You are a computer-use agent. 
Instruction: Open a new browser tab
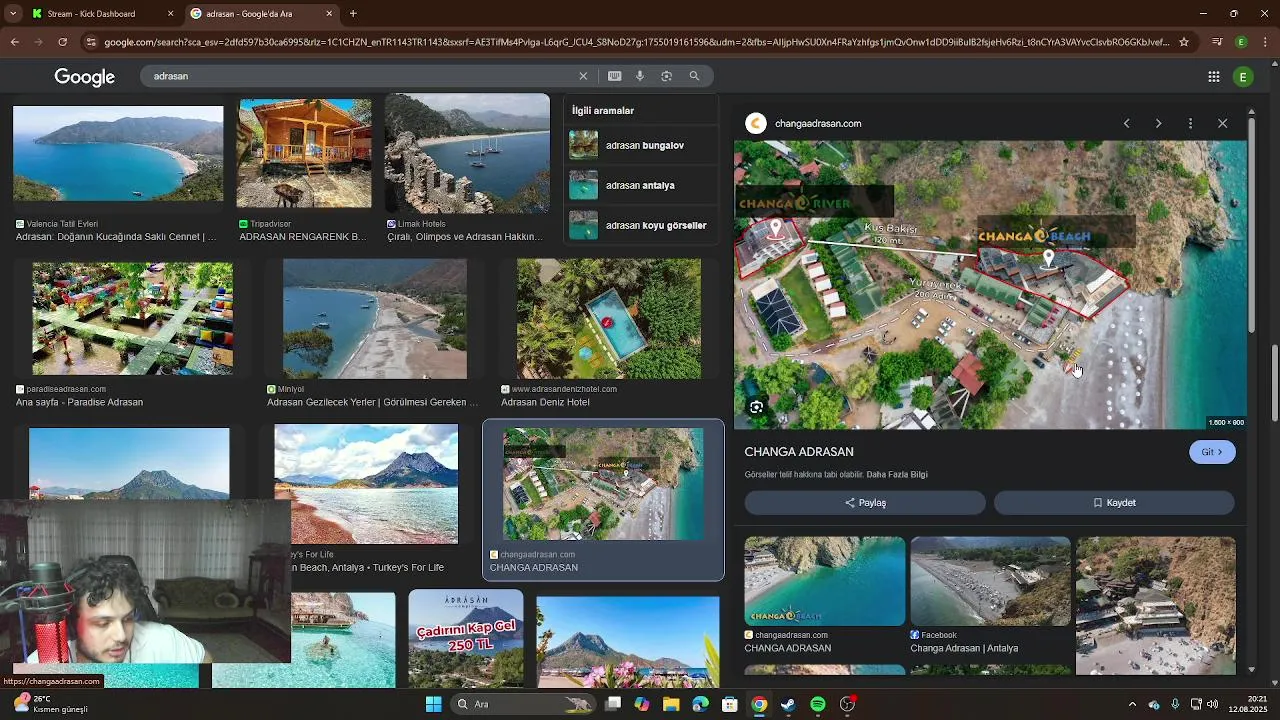[353, 14]
